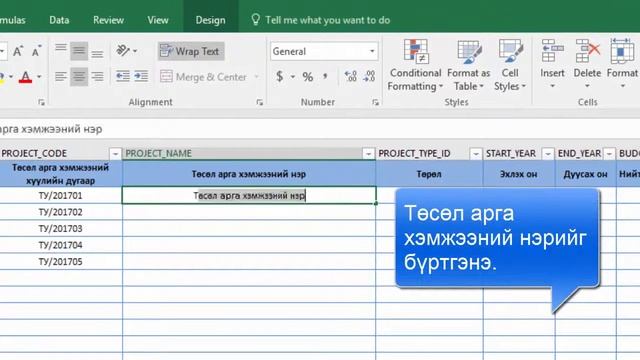Apply the red font color button
Screen dimensions: 640x360
point(25,77)
